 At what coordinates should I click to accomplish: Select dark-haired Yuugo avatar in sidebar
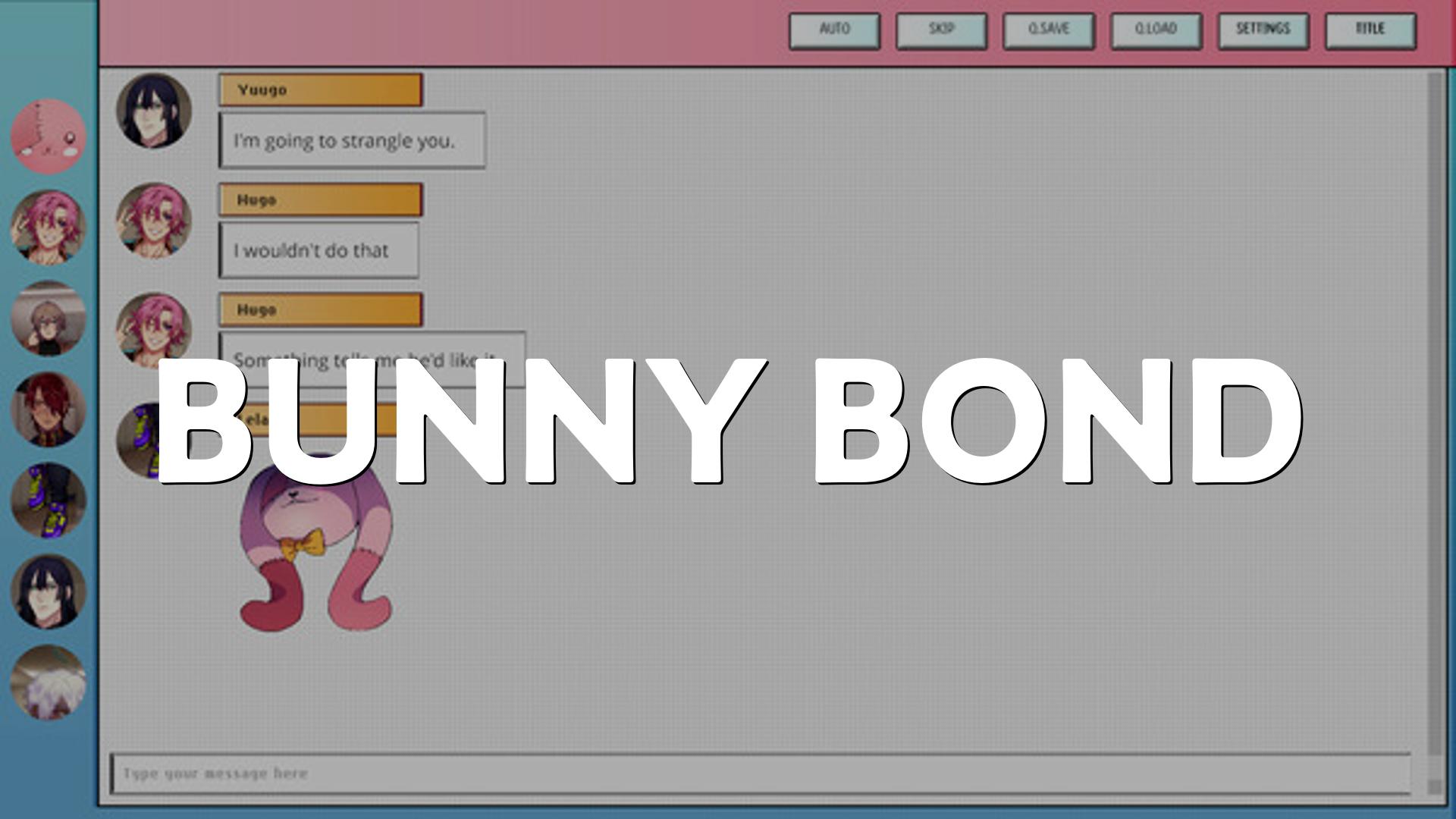click(x=49, y=591)
